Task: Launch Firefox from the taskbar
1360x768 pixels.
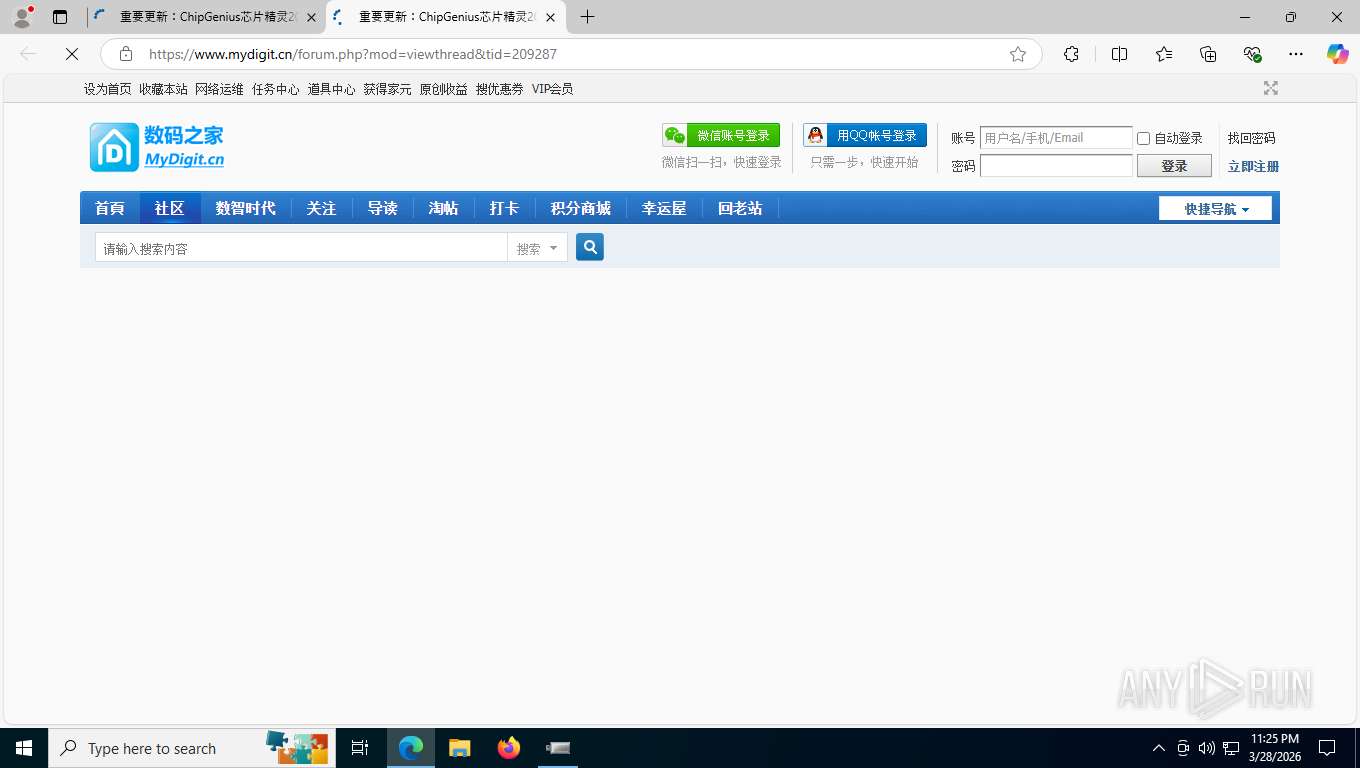Action: [509, 748]
